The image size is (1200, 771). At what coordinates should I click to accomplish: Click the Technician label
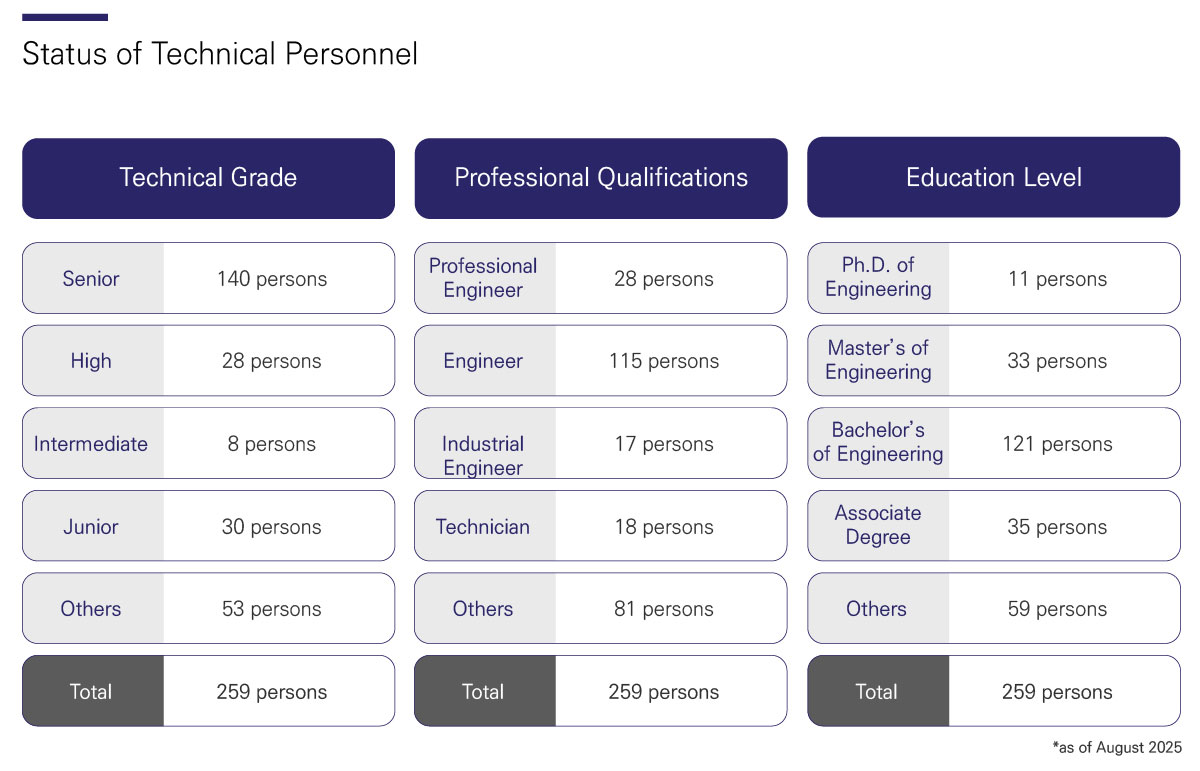point(483,527)
